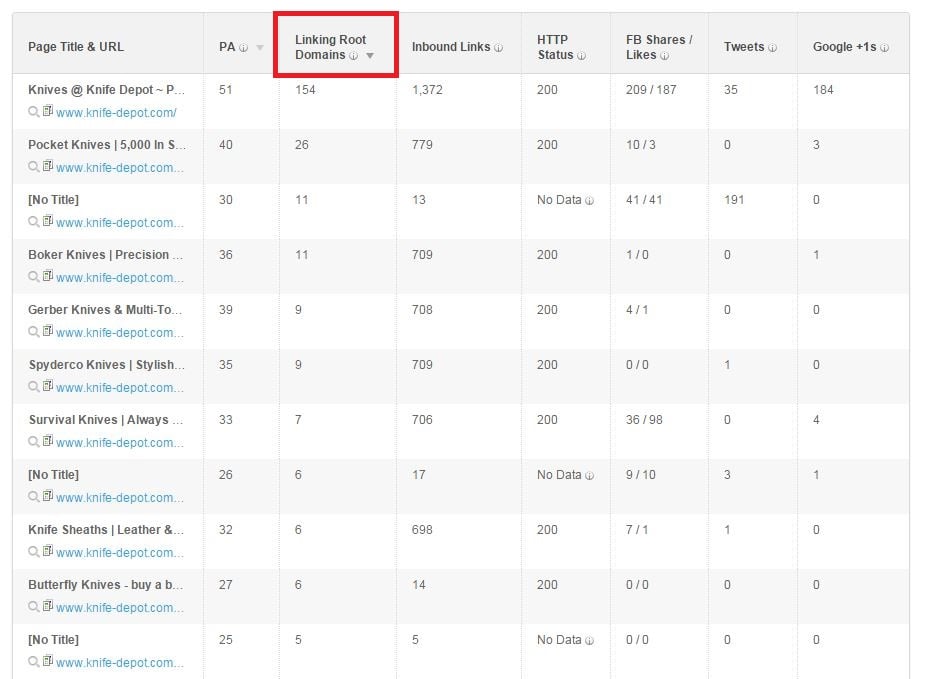The image size is (926, 679).
Task: Click the page icon under Butterfly Knives
Action: pyautogui.click(x=48, y=605)
